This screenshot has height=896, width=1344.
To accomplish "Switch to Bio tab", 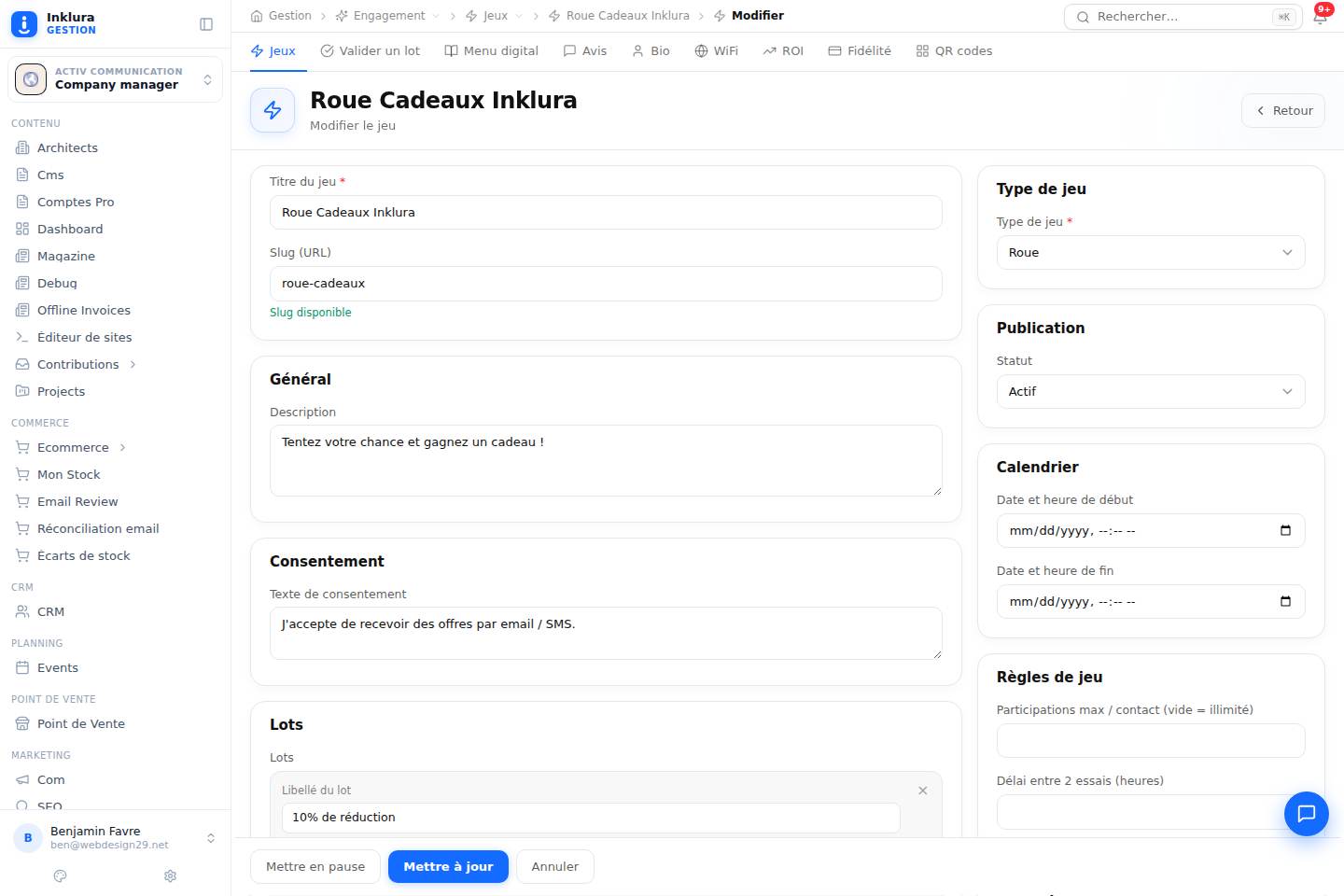I will coord(651,51).
